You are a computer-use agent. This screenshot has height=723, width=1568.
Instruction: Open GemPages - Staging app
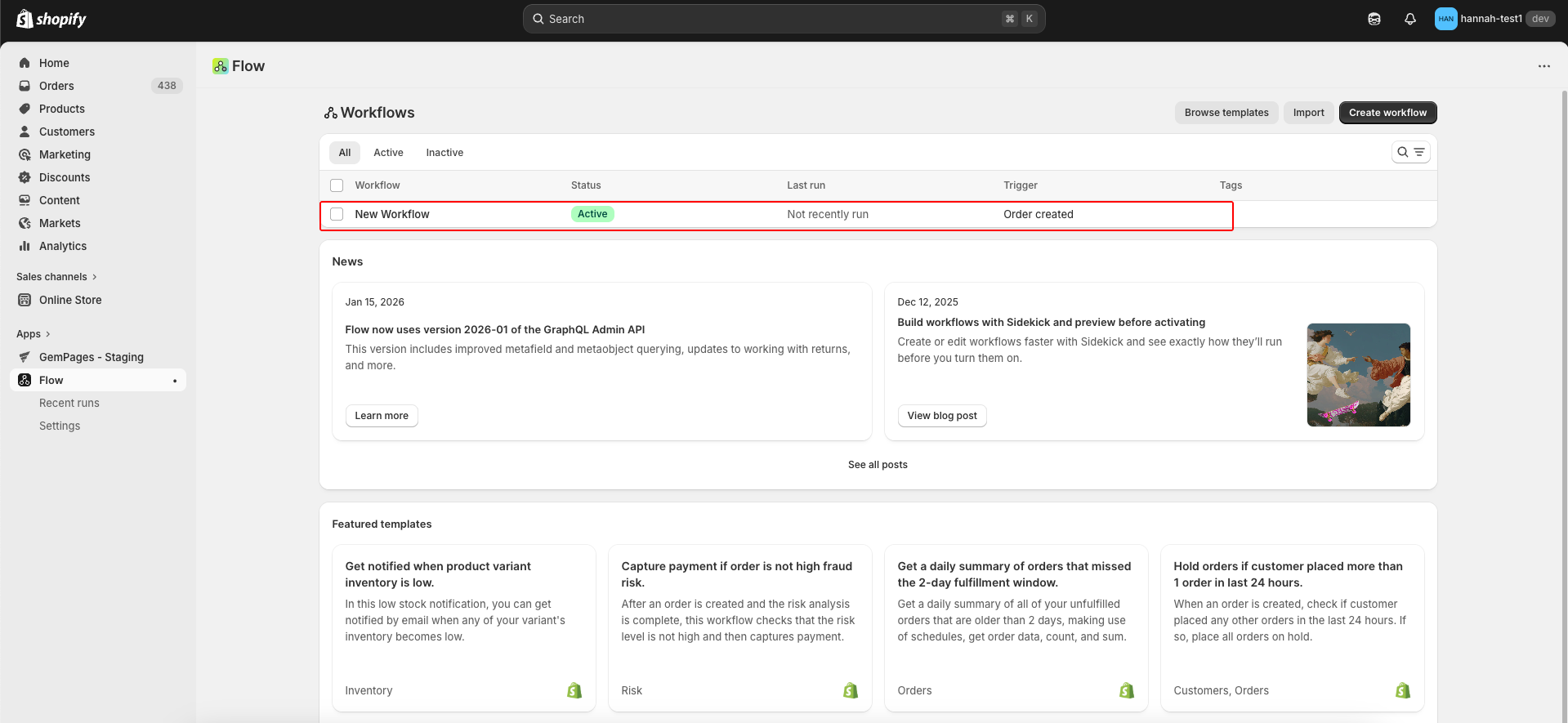[91, 357]
